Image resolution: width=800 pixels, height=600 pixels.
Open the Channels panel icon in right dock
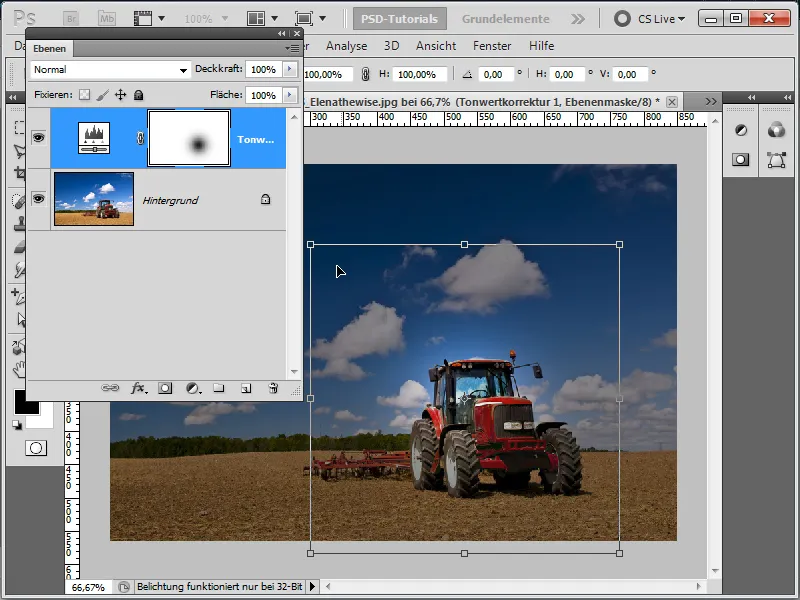pyautogui.click(x=776, y=130)
